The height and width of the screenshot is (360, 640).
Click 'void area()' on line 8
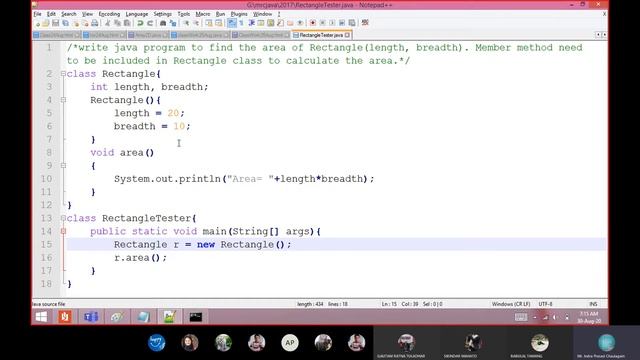(x=122, y=153)
